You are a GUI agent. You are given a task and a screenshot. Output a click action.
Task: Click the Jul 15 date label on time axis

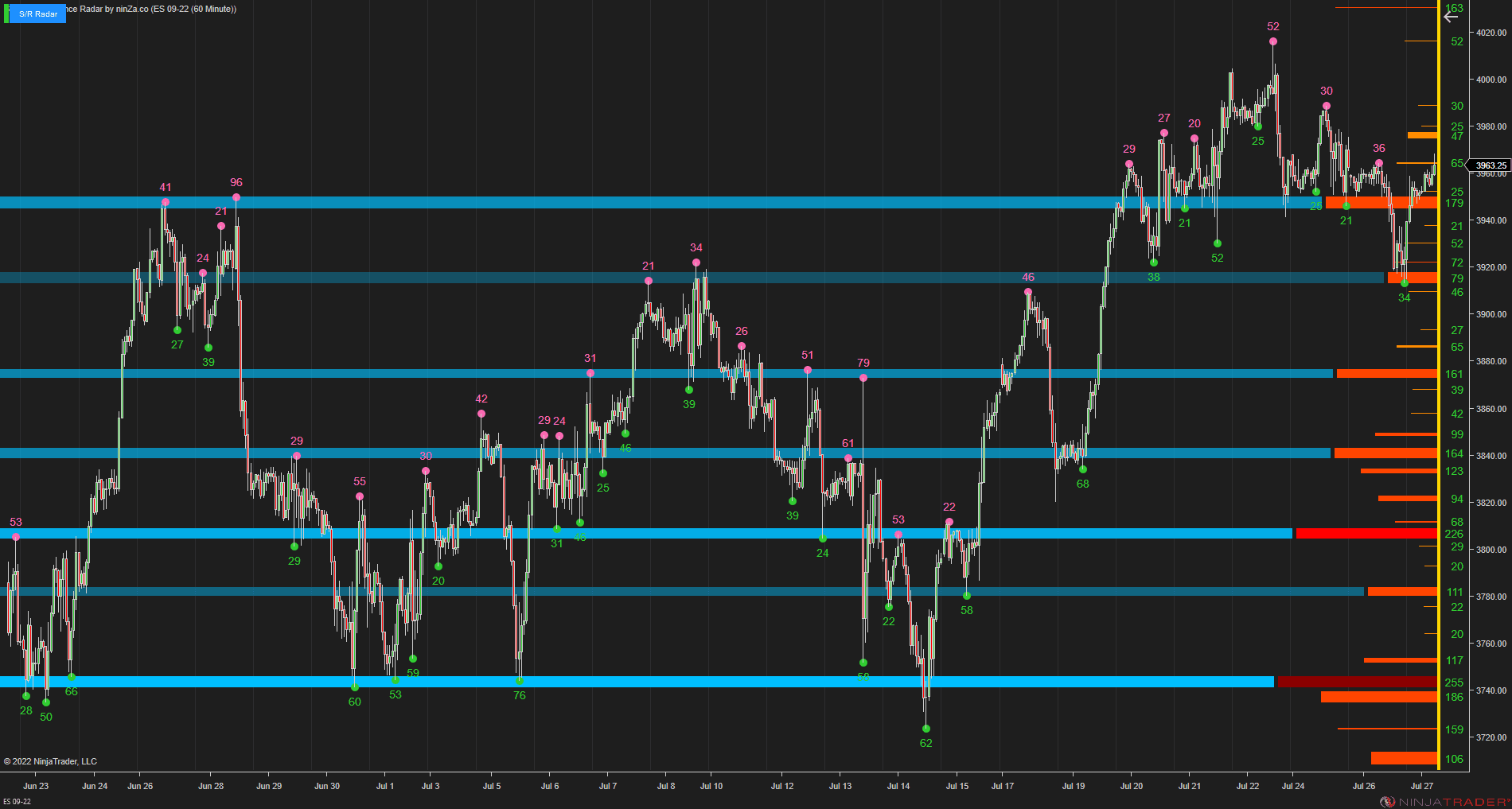coord(957,786)
